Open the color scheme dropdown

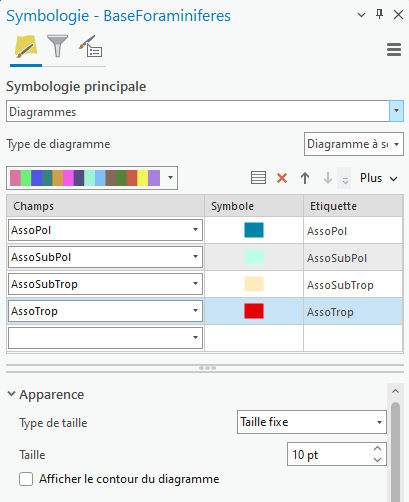[x=92, y=178]
